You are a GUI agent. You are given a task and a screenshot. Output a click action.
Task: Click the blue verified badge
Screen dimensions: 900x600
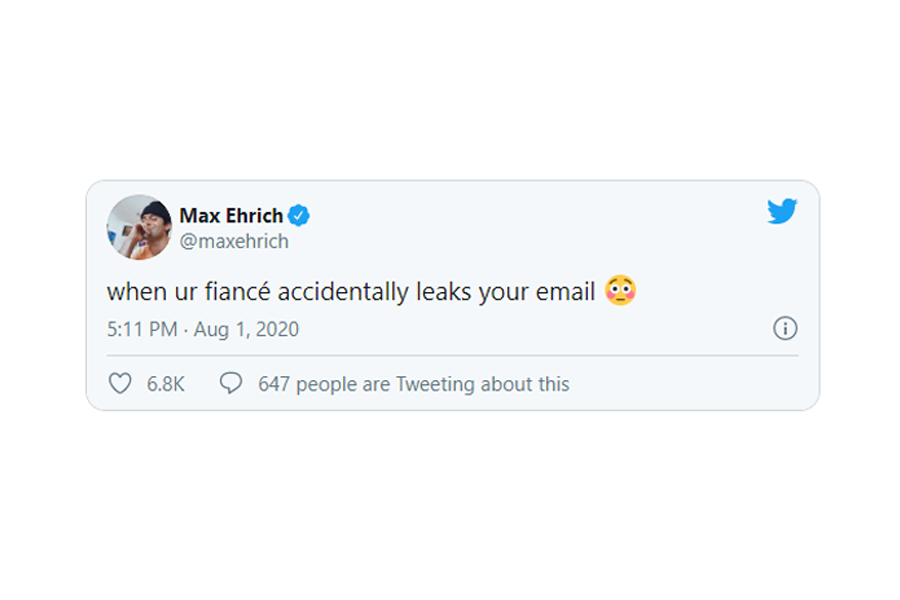pyautogui.click(x=298, y=216)
